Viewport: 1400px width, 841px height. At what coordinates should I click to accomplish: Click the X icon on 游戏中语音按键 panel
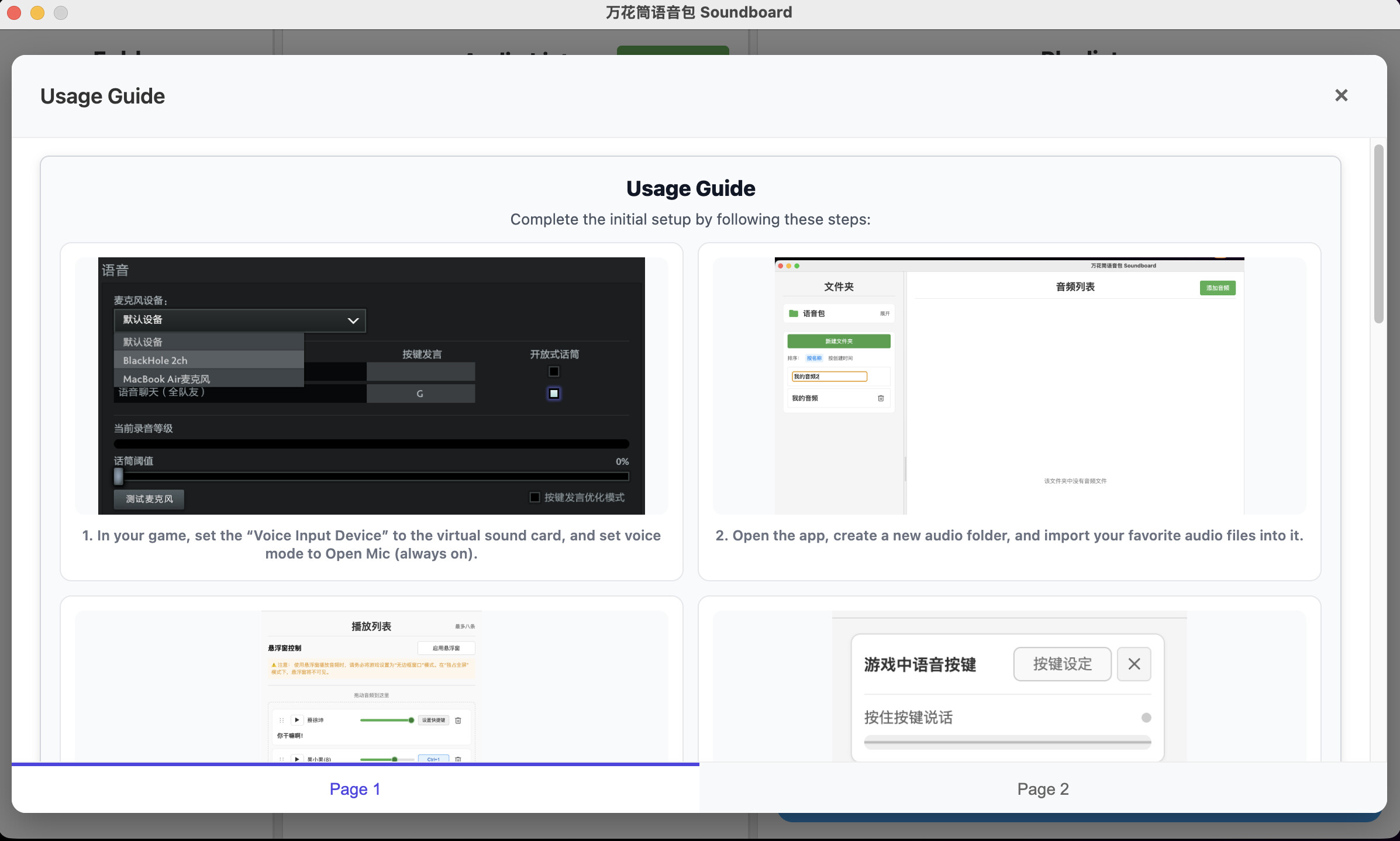pos(1133,664)
